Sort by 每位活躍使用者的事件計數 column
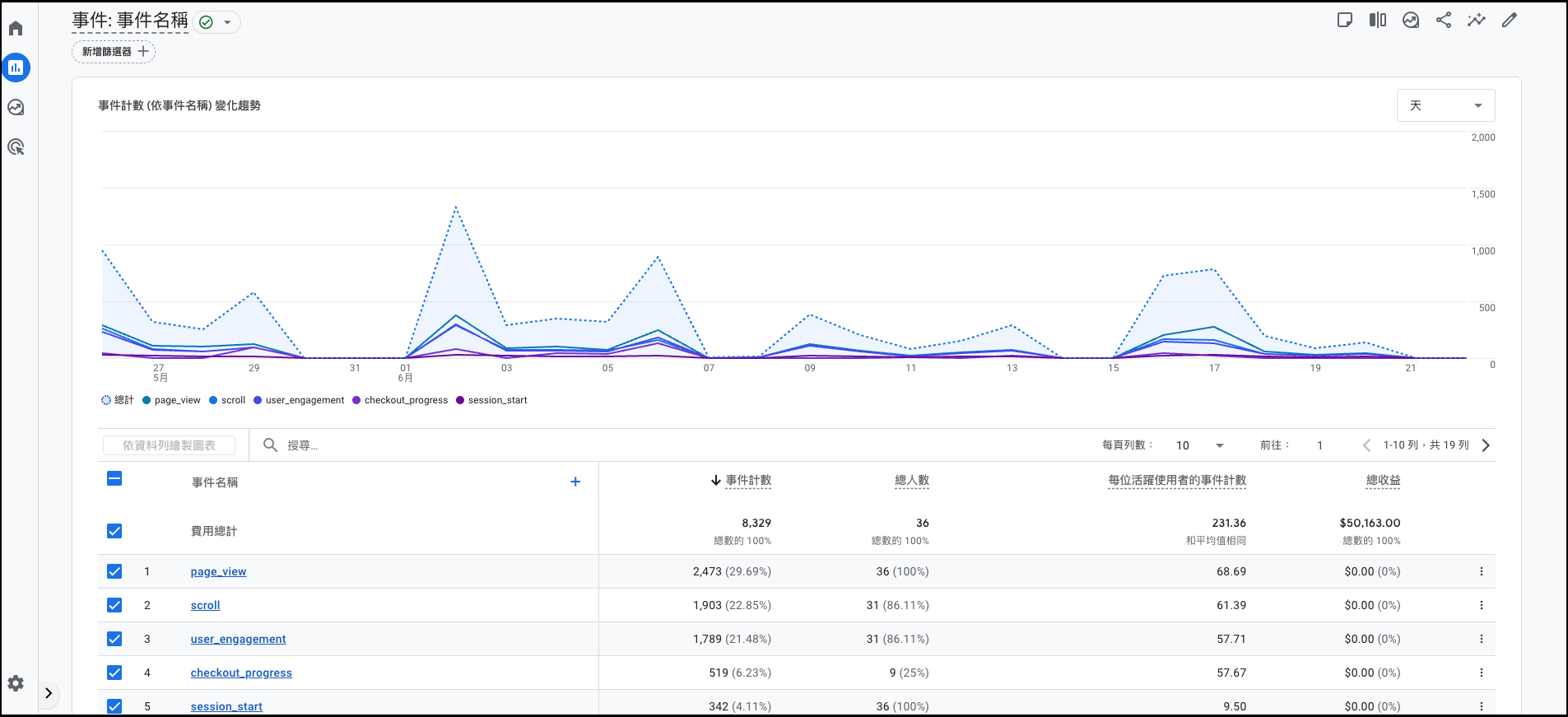This screenshot has width=1568, height=717. point(1177,481)
